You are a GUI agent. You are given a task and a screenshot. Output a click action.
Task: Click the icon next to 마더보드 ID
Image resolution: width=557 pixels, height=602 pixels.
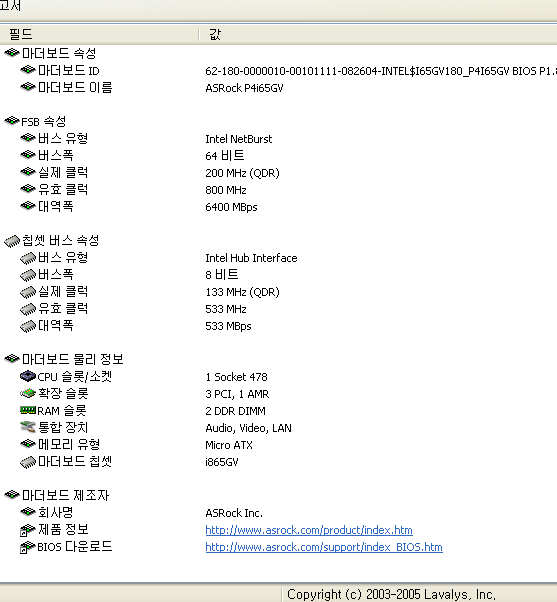(x=28, y=70)
